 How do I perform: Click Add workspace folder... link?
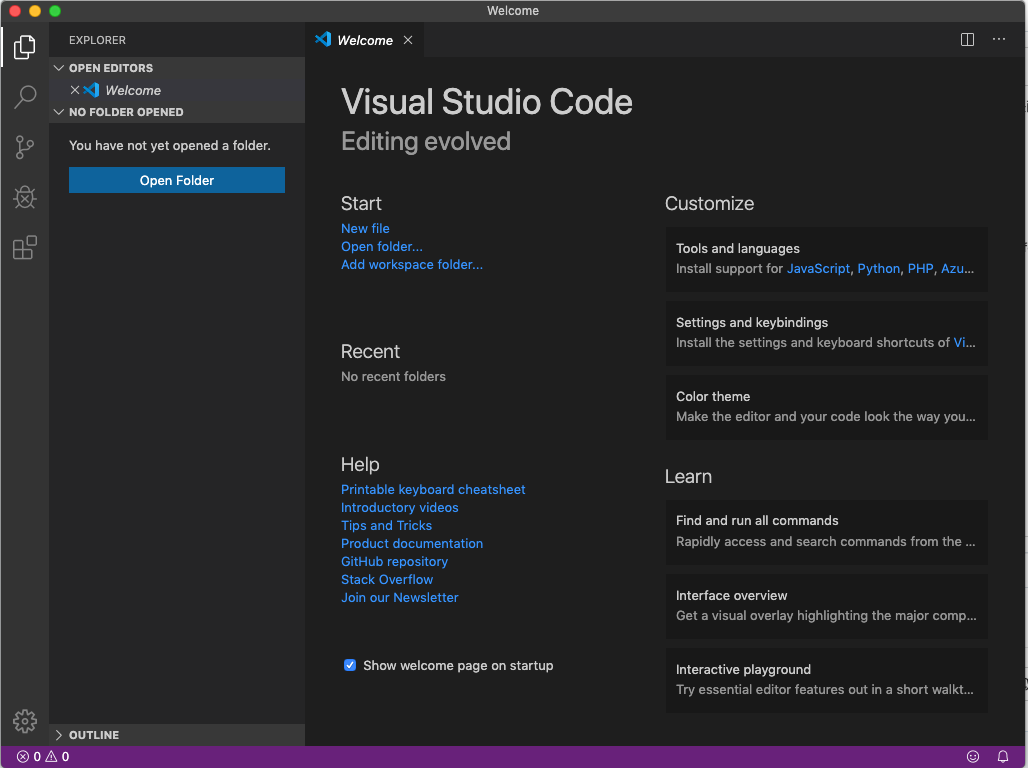point(412,264)
